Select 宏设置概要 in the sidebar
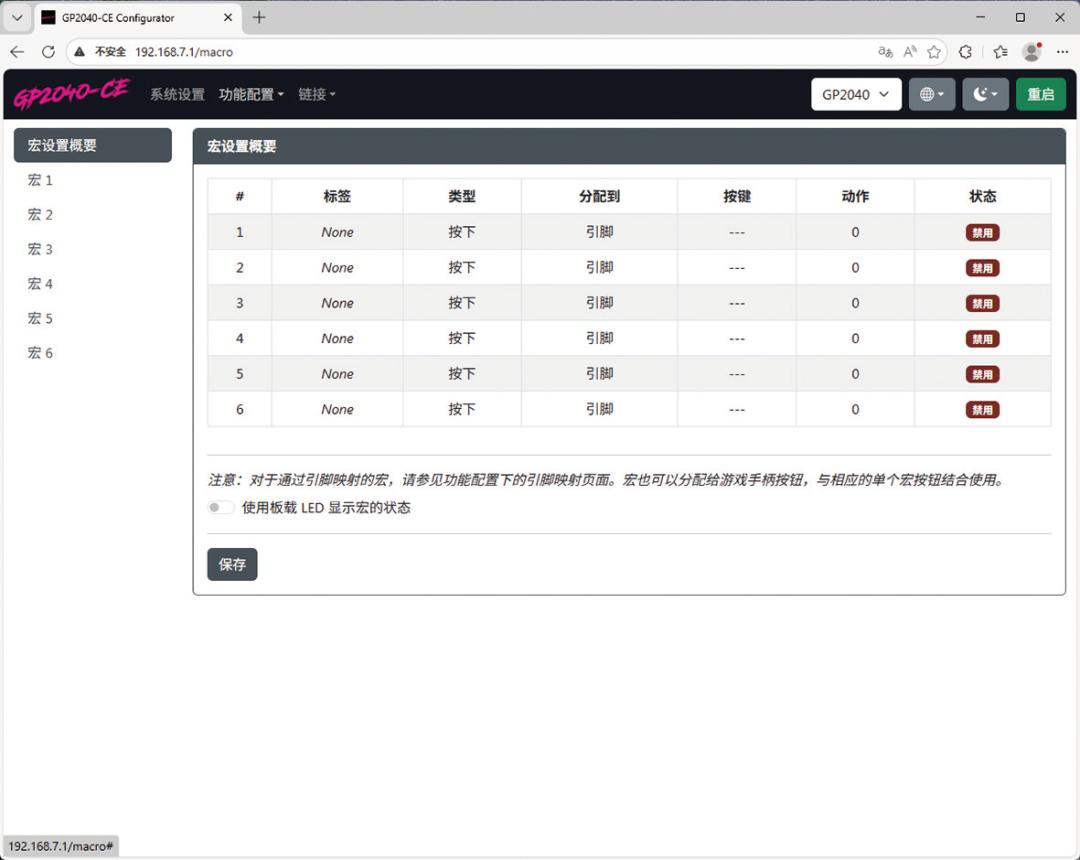 93,145
